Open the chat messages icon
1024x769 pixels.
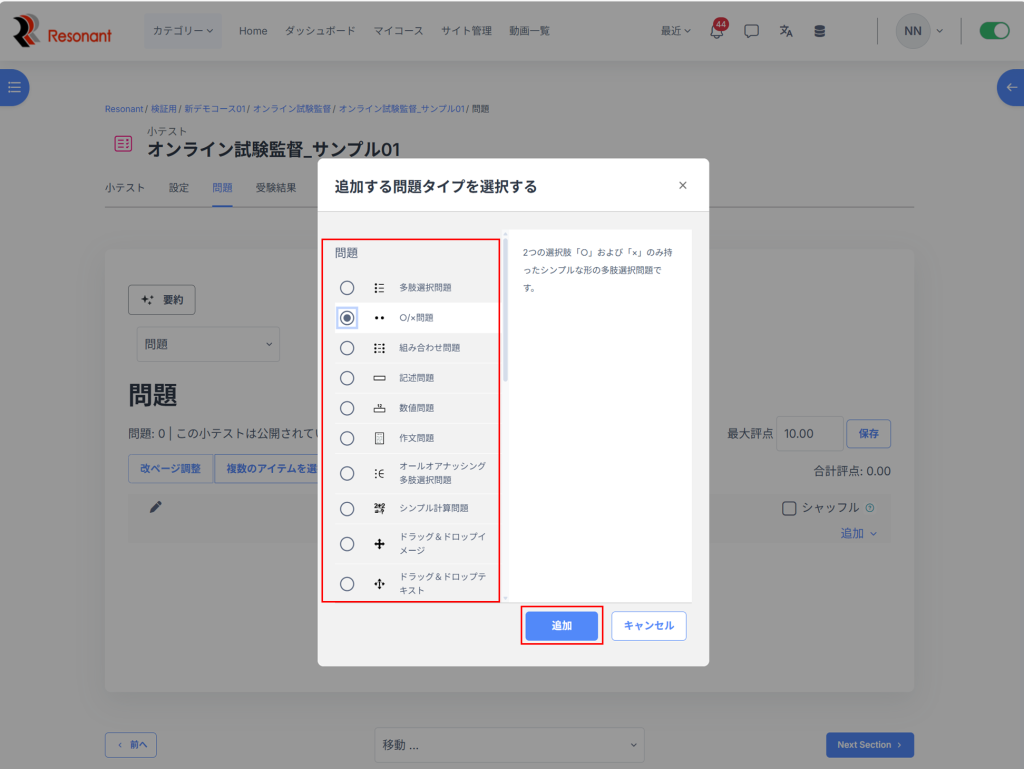pyautogui.click(x=751, y=31)
